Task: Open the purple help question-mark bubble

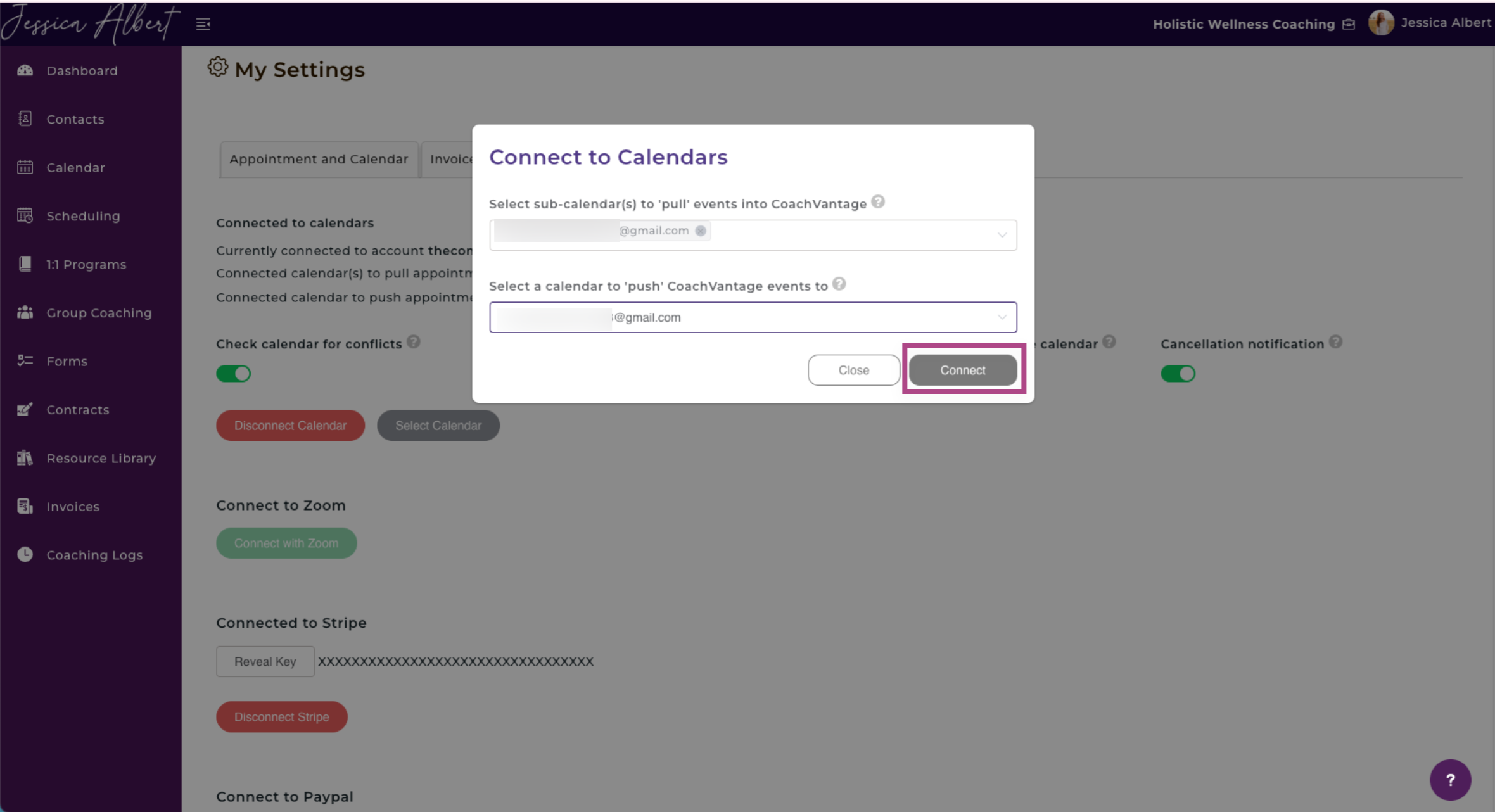Action: coord(1450,780)
